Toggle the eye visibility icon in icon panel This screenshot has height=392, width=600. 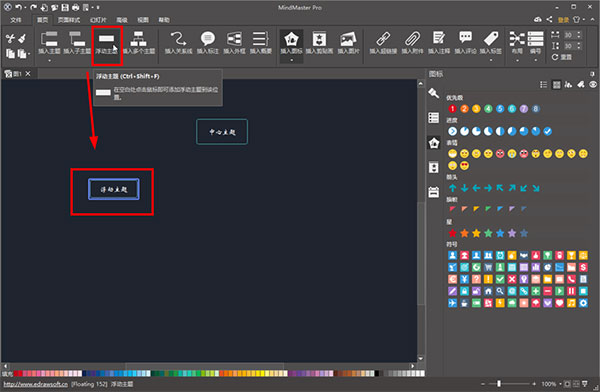click(x=593, y=85)
